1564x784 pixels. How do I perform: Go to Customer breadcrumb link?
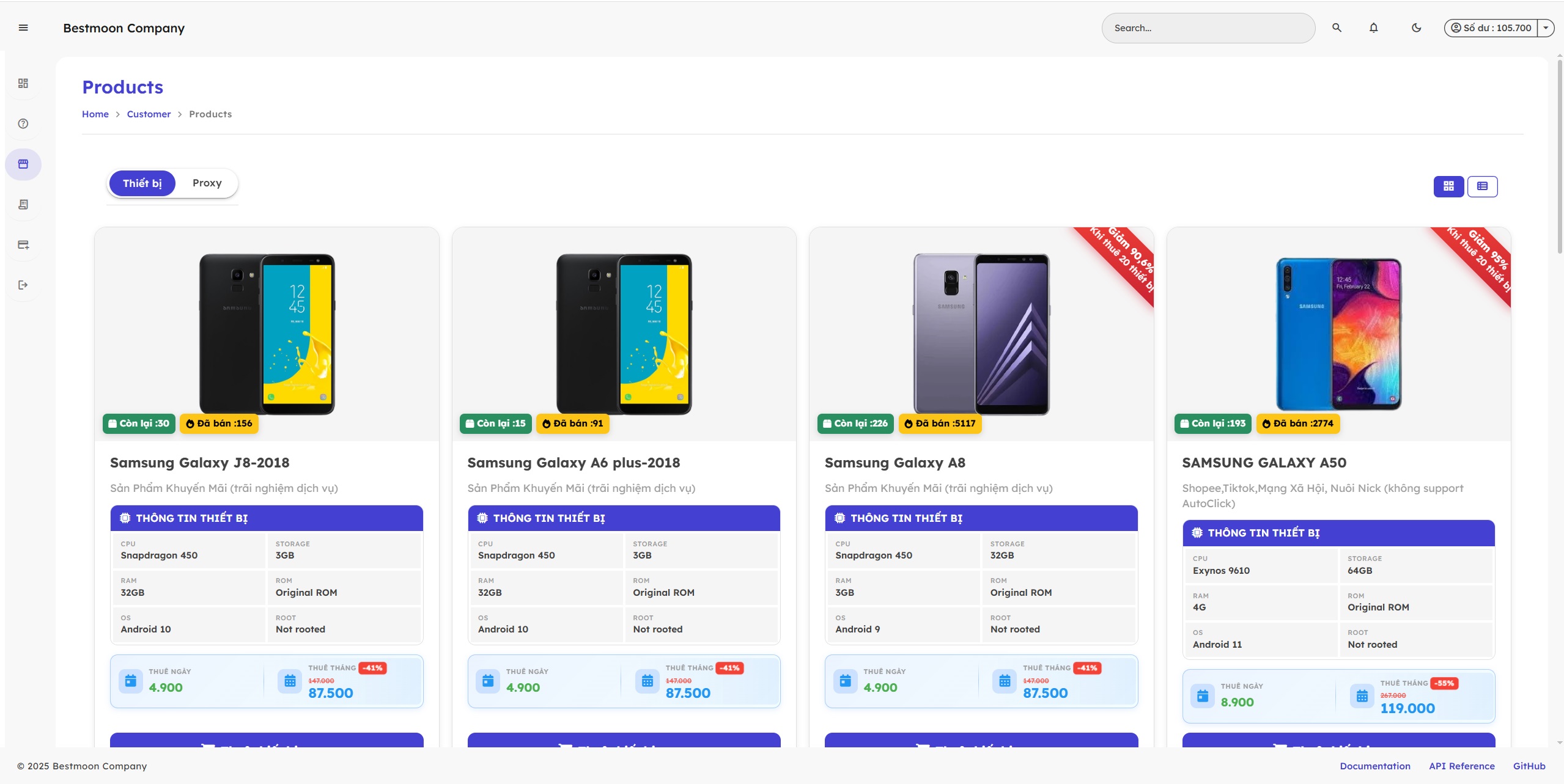click(x=149, y=114)
